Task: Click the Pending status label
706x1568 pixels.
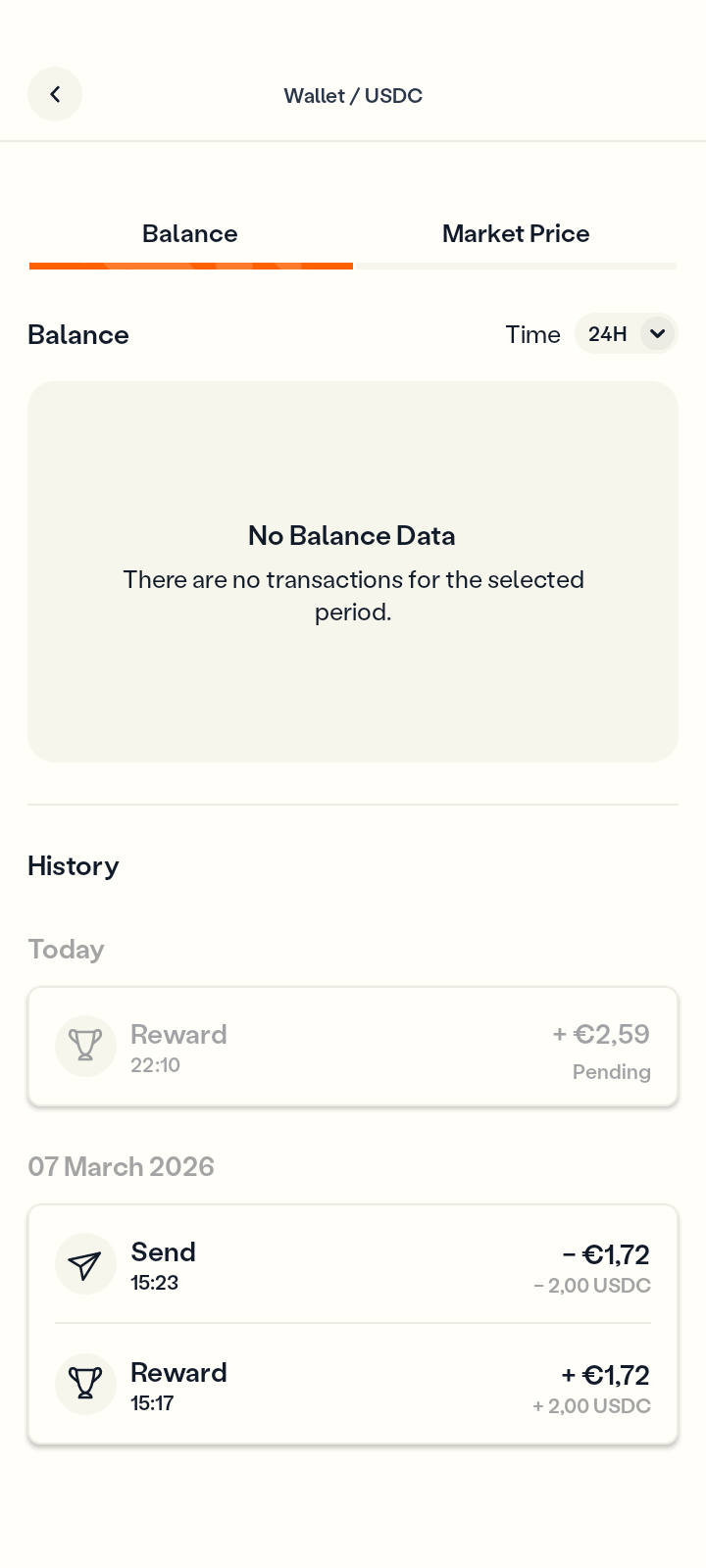Action: coord(611,1072)
